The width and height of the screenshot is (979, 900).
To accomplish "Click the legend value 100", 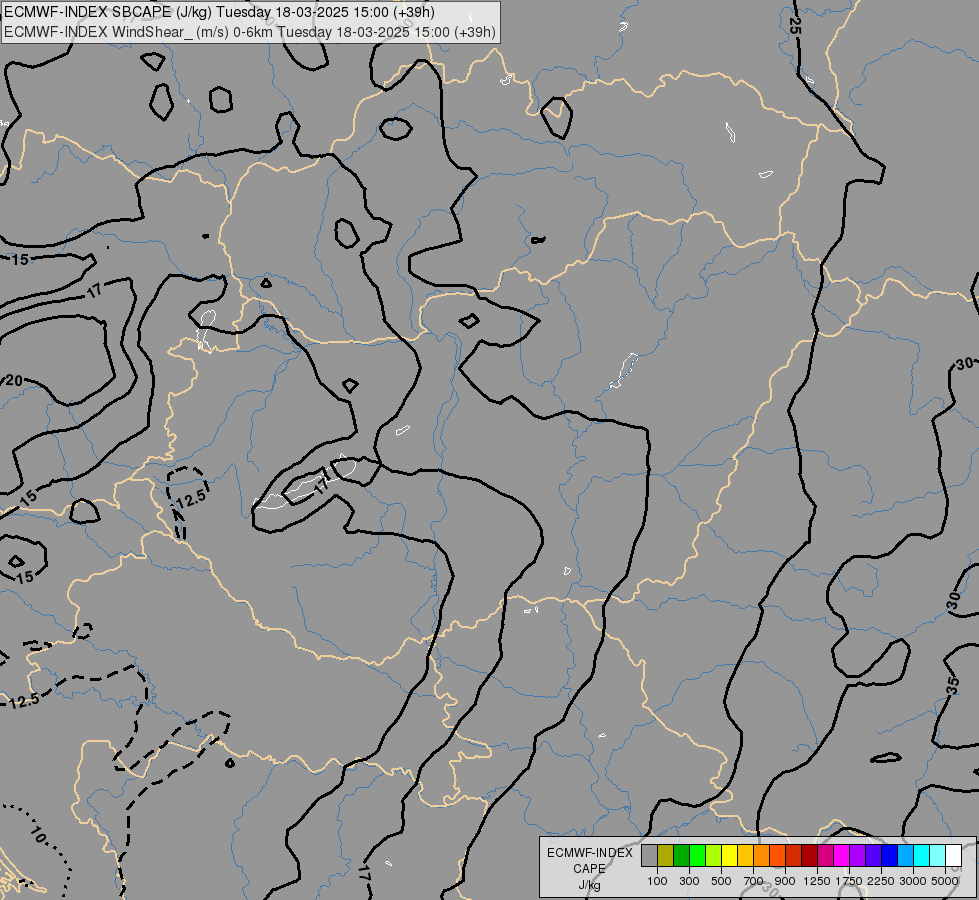I will tap(657, 881).
